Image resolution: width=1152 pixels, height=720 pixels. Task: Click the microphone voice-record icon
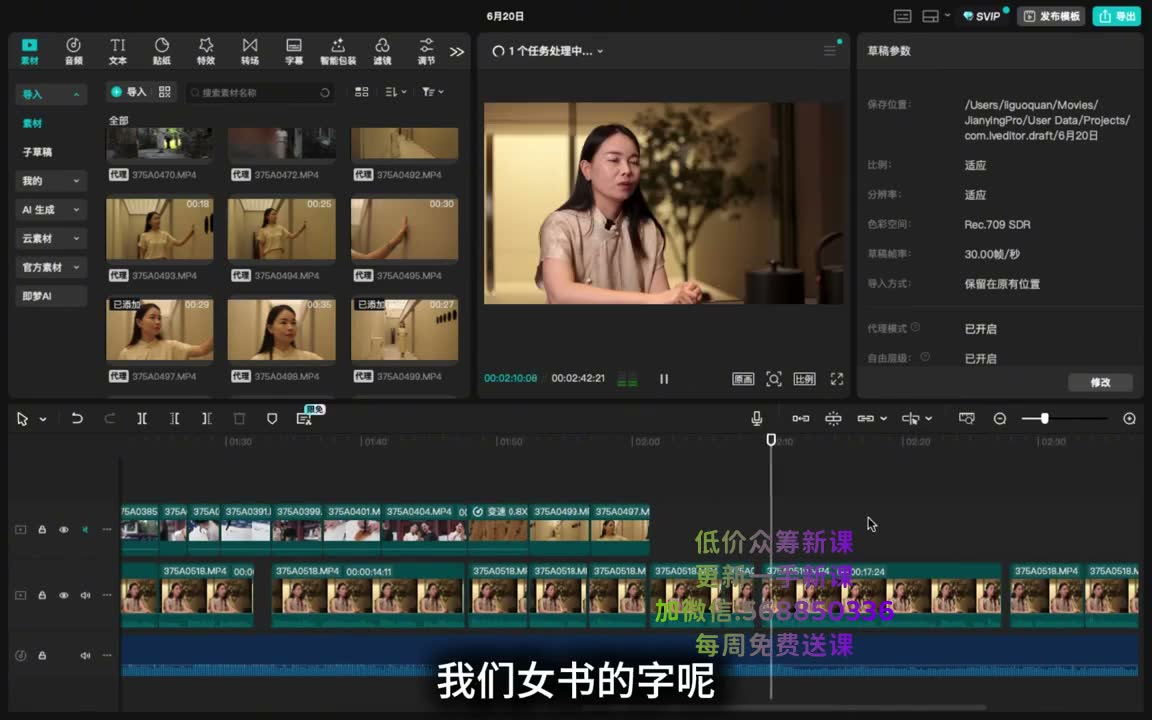pos(756,418)
